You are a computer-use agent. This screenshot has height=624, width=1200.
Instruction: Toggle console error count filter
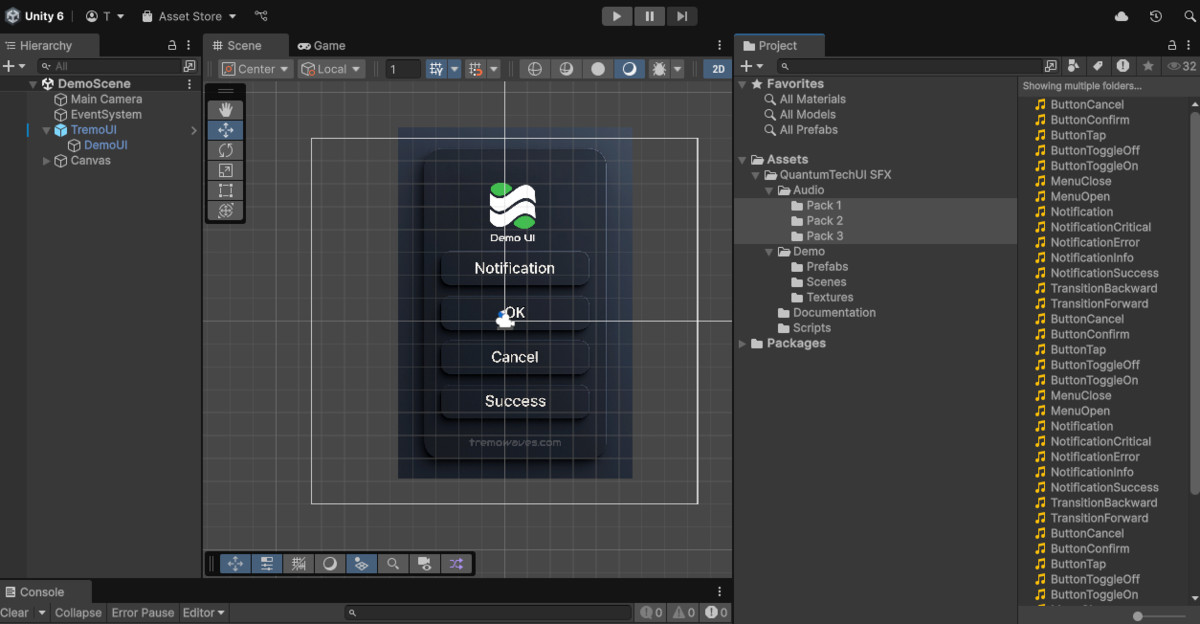(716, 612)
